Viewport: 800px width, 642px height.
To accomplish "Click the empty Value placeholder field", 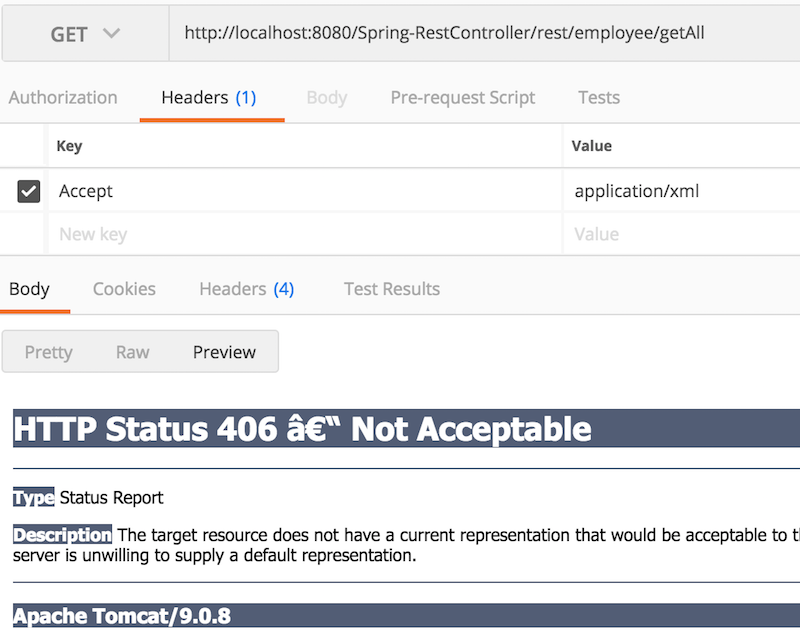I will point(680,234).
